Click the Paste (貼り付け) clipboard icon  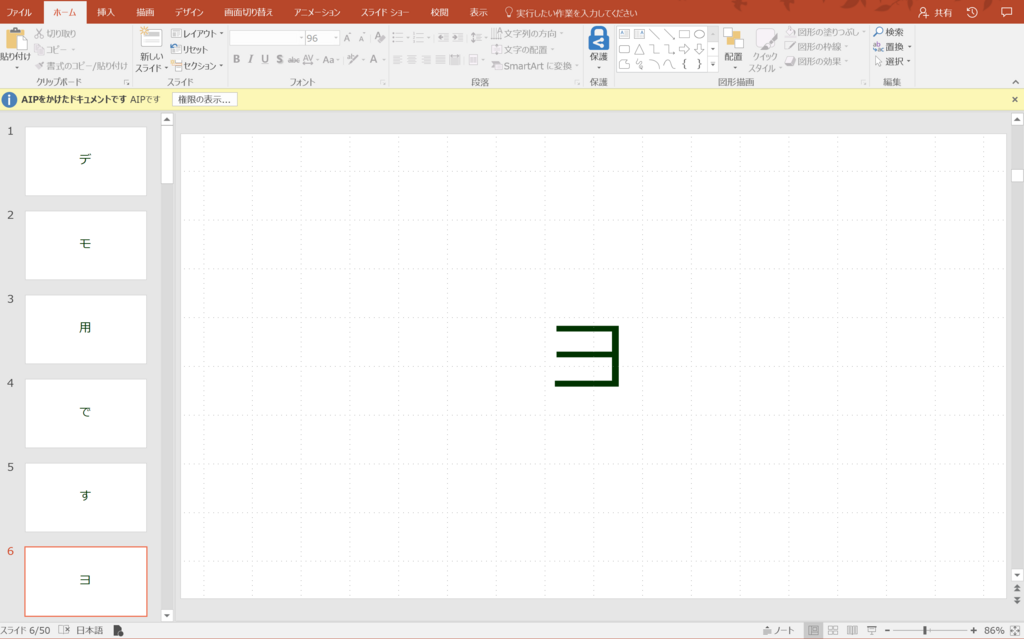tap(16, 40)
